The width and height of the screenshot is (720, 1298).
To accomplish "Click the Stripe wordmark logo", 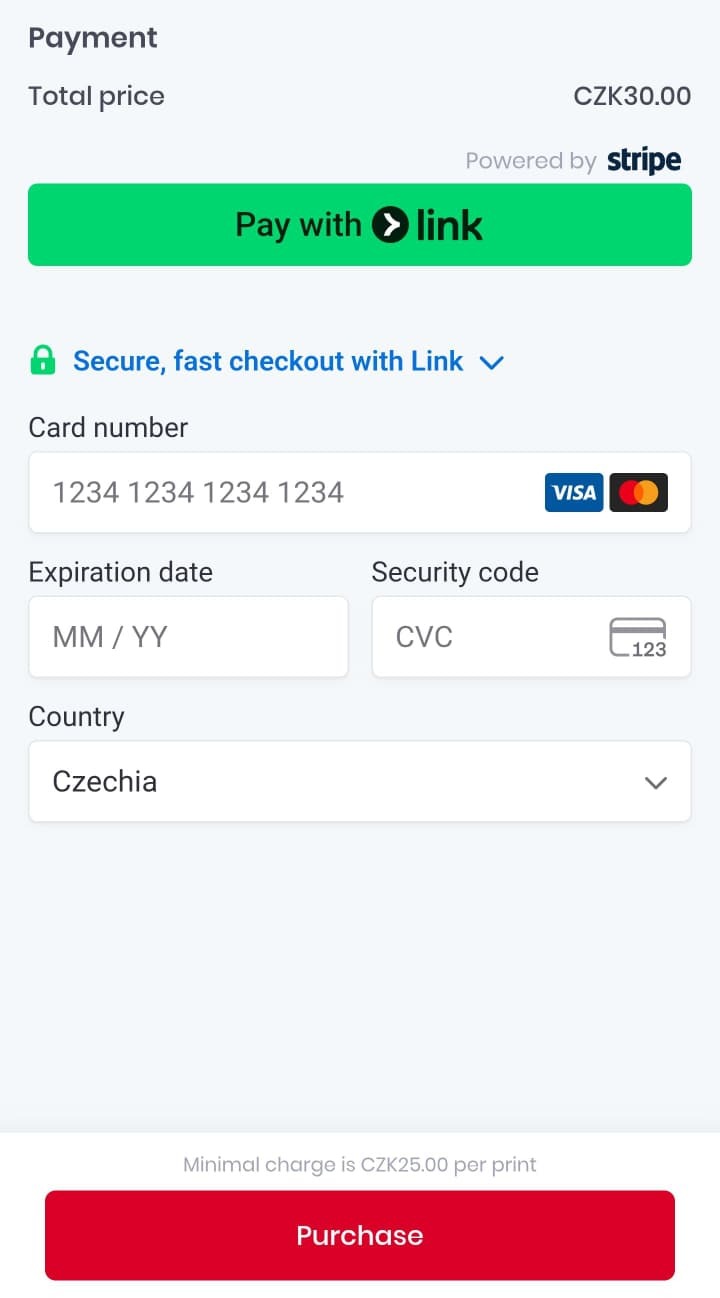I will pos(643,160).
